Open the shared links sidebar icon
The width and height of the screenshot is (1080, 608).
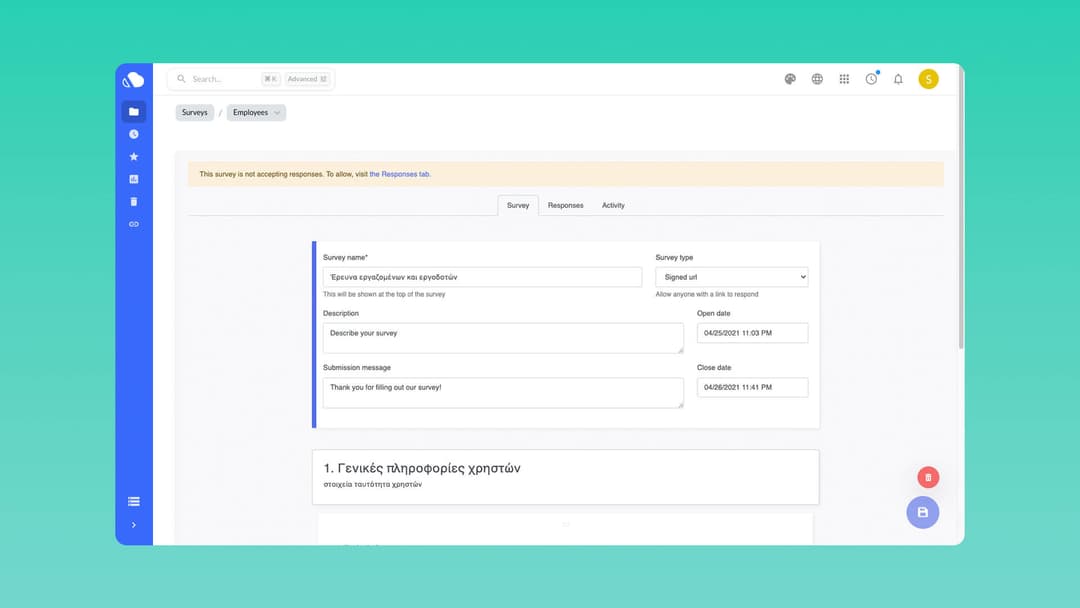(x=134, y=224)
